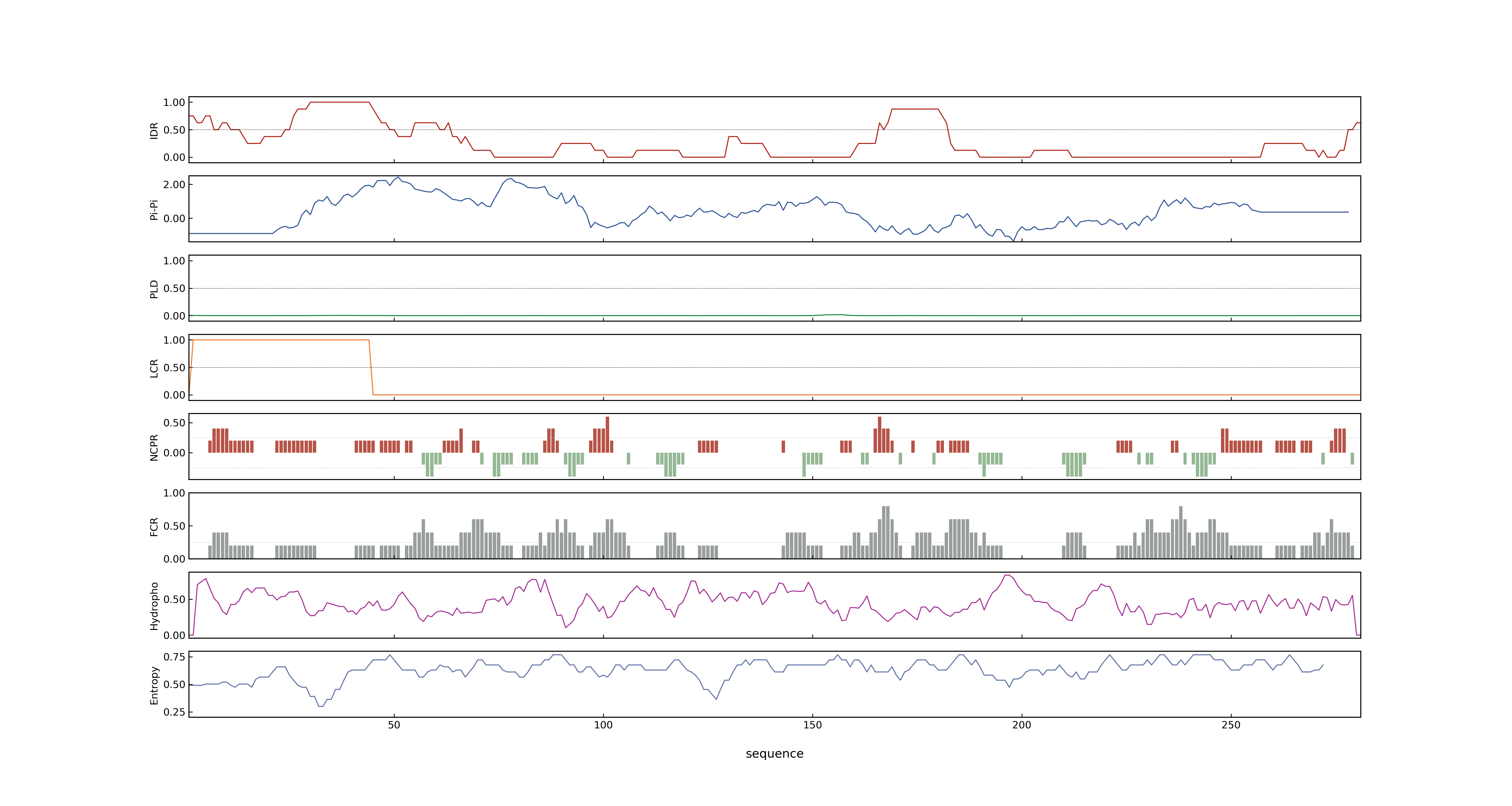Click the 0.00 tick of the PLD panel
1512x806 pixels.
pyautogui.click(x=174, y=316)
